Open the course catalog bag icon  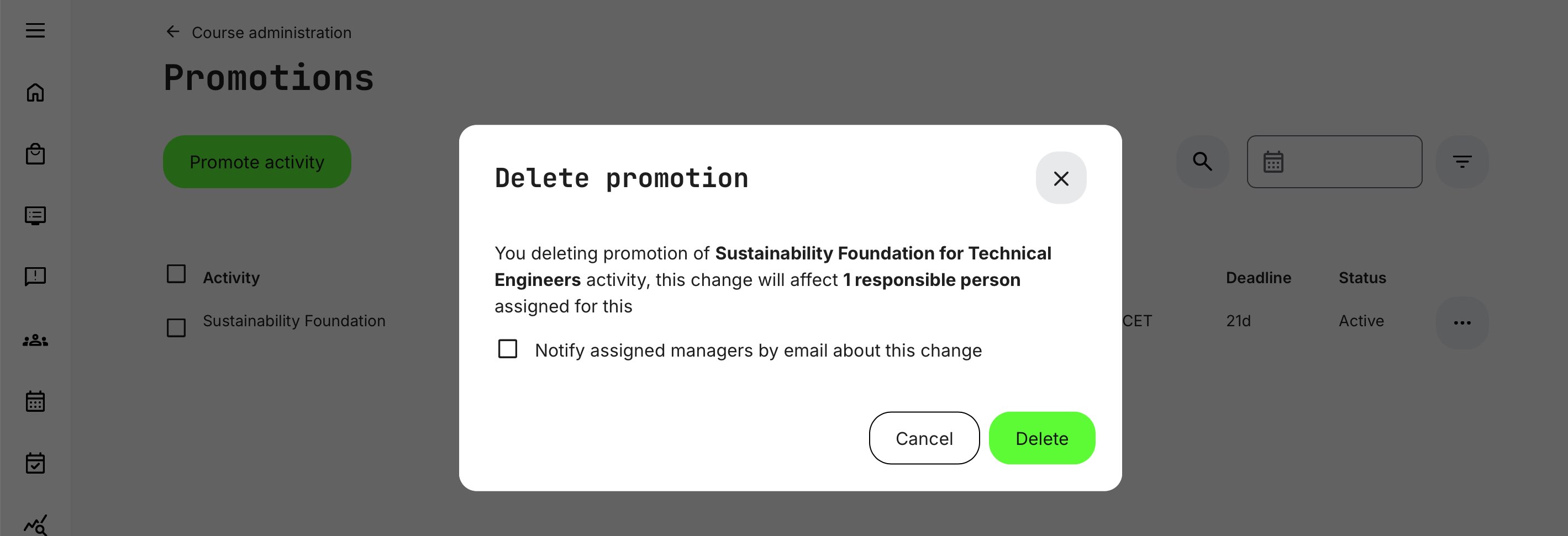[36, 154]
